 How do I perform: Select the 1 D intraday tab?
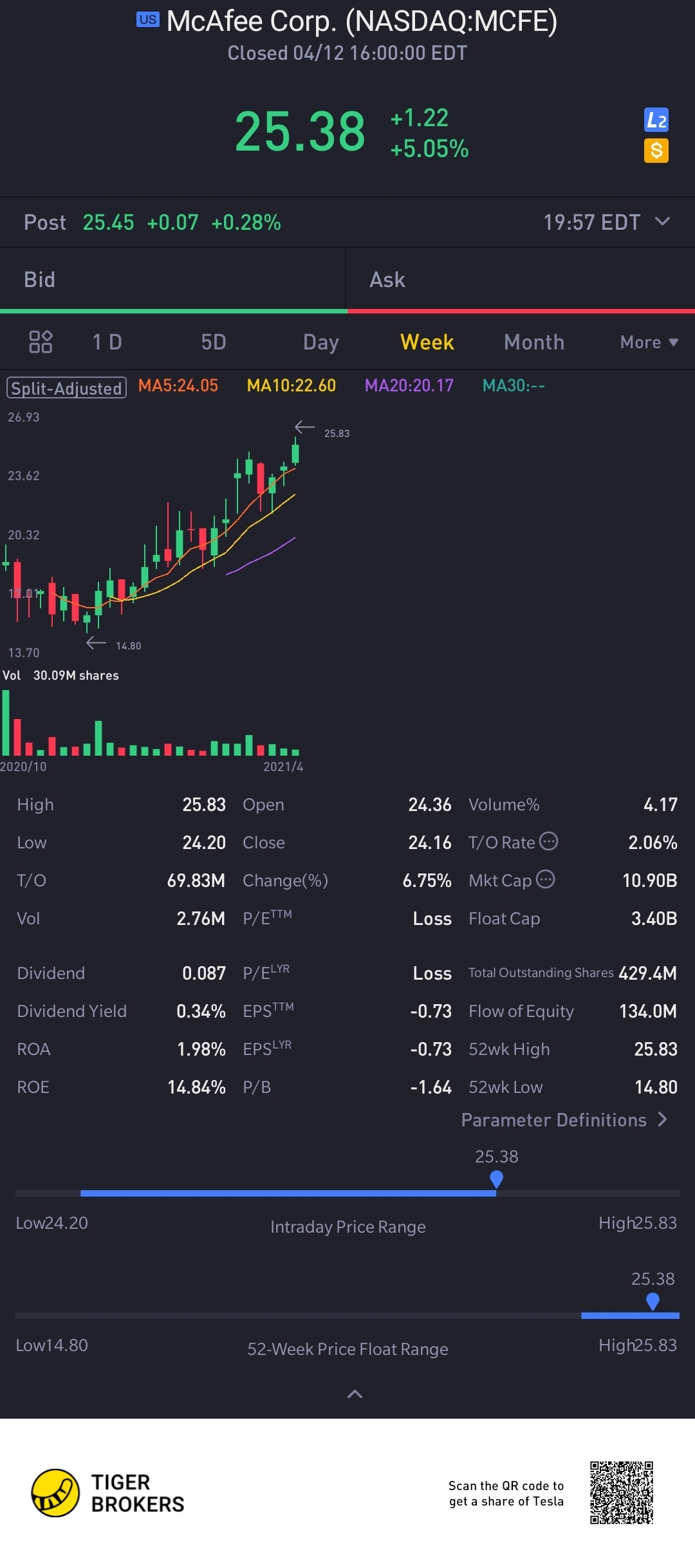click(107, 342)
